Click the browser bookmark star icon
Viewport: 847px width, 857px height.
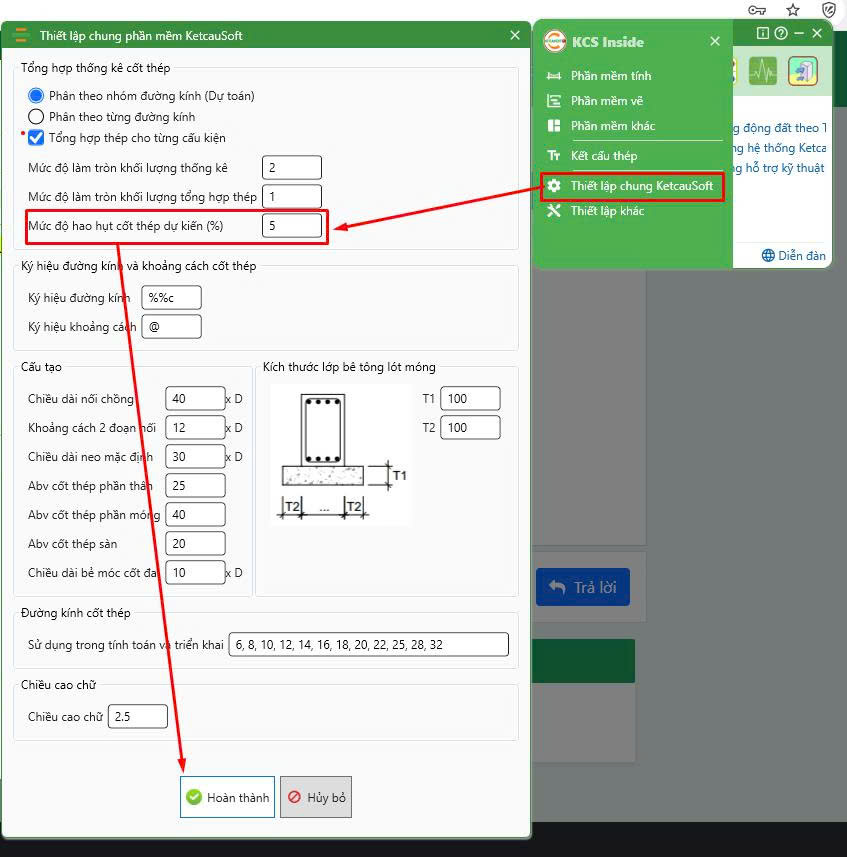pyautogui.click(x=793, y=9)
